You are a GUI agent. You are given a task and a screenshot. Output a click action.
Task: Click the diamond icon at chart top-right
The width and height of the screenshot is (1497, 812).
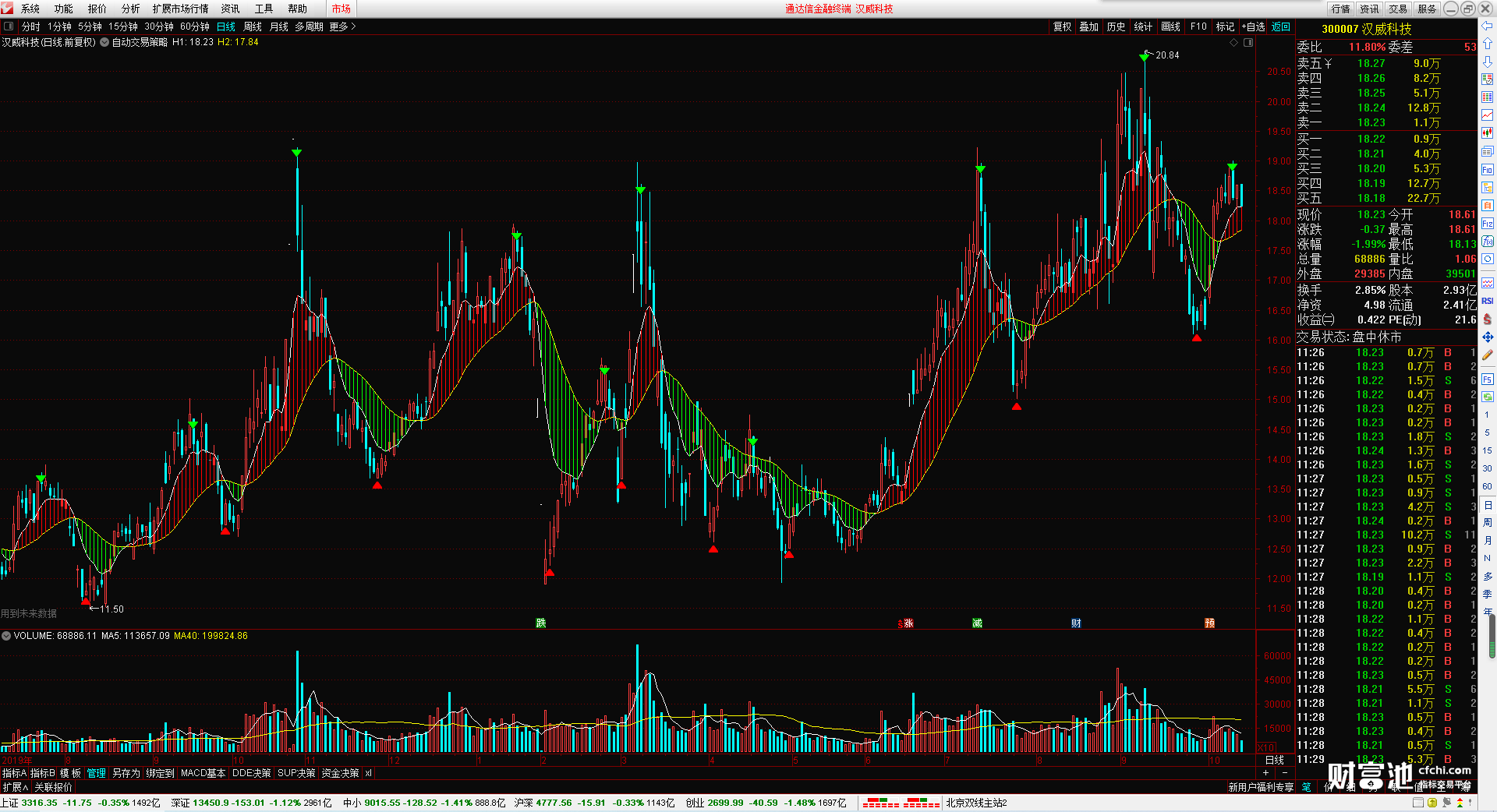pos(1234,42)
